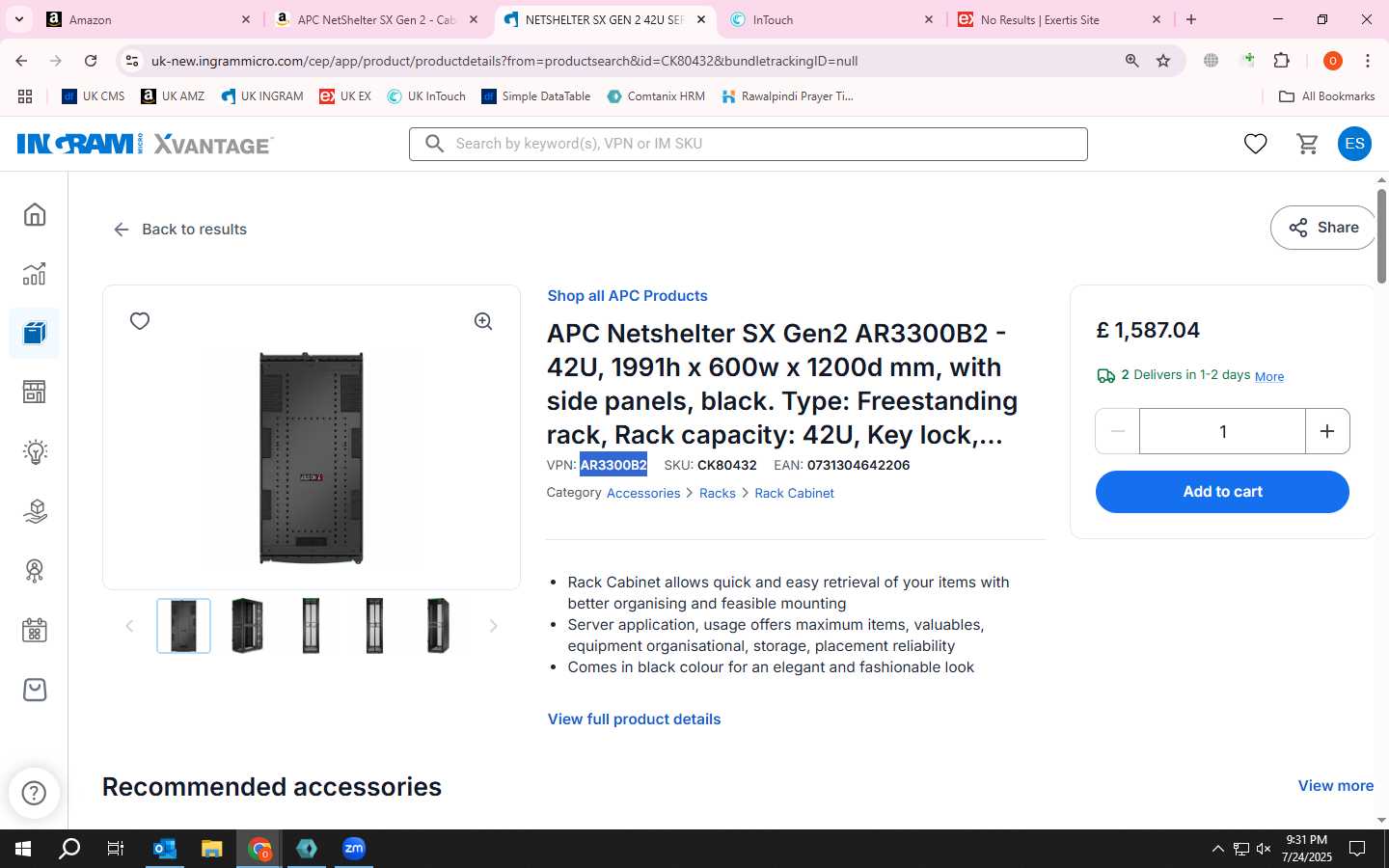
Task: Add product to favorites with image heart
Action: point(140,321)
